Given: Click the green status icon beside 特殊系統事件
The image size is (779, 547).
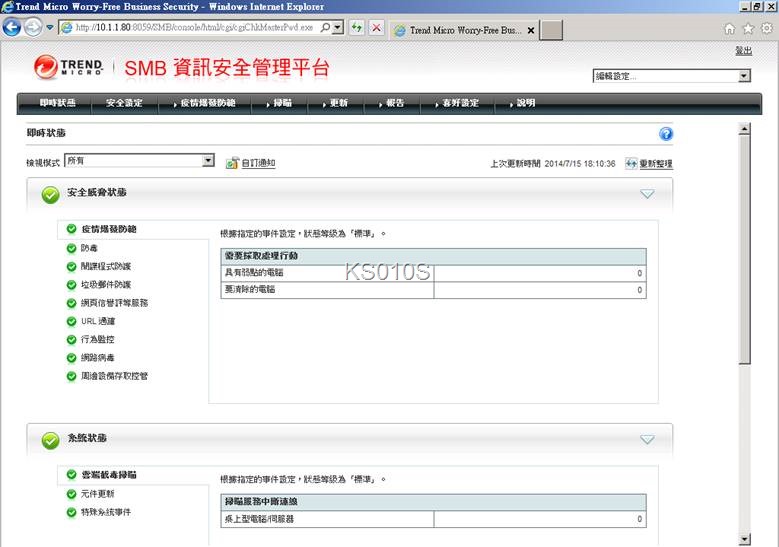Looking at the screenshot, I should click(72, 512).
